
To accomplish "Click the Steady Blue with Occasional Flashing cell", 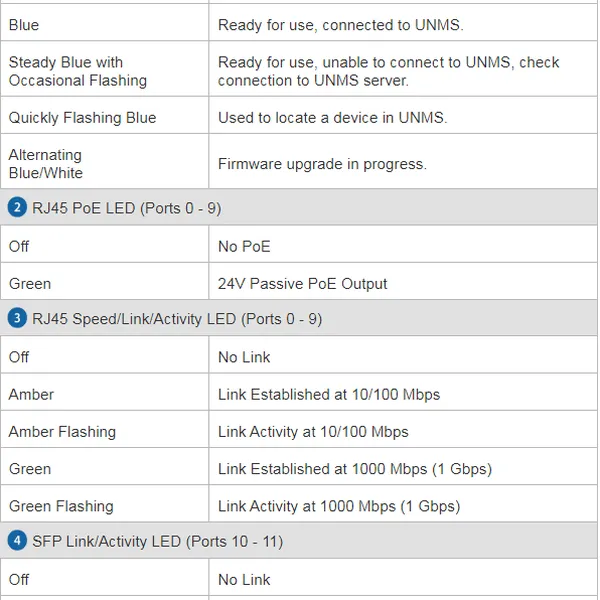I will pos(78,71).
